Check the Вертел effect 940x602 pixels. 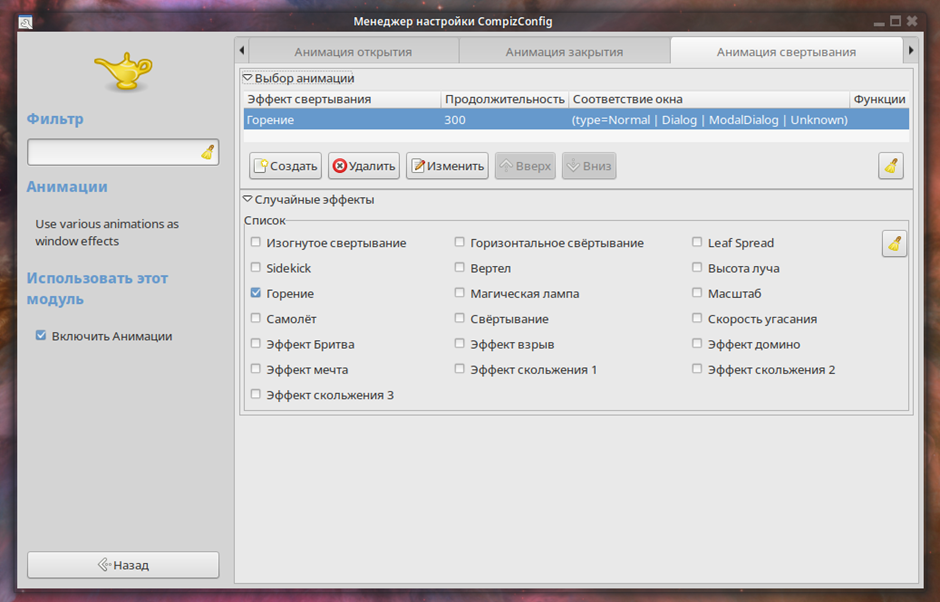click(x=460, y=267)
